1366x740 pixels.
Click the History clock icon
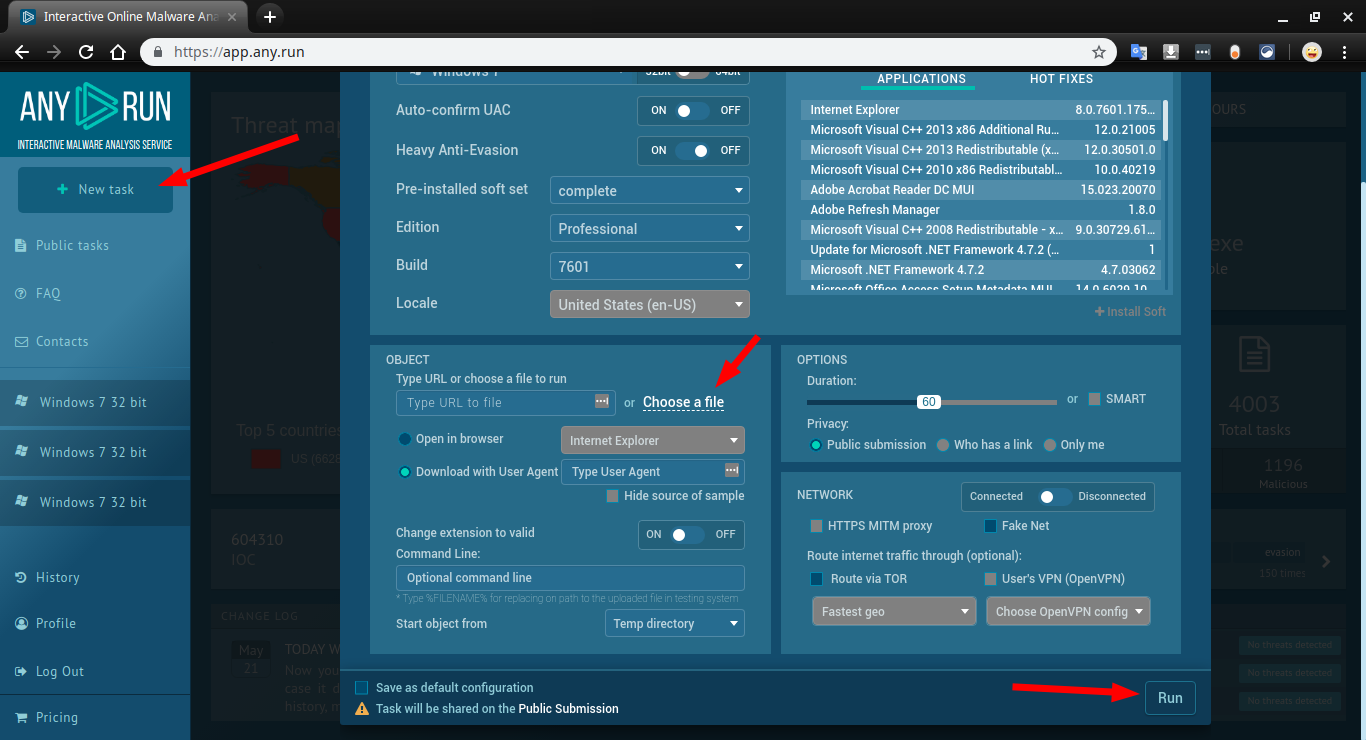21,577
